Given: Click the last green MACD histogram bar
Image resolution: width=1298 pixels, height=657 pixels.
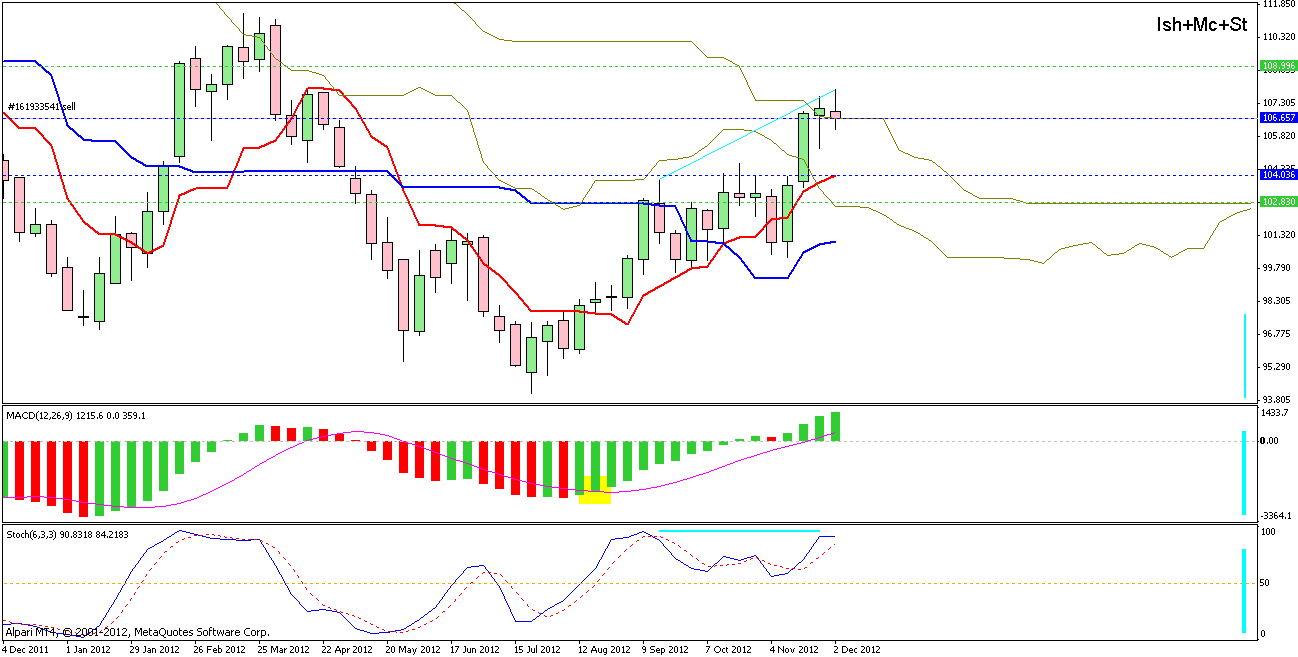Looking at the screenshot, I should 835,426.
